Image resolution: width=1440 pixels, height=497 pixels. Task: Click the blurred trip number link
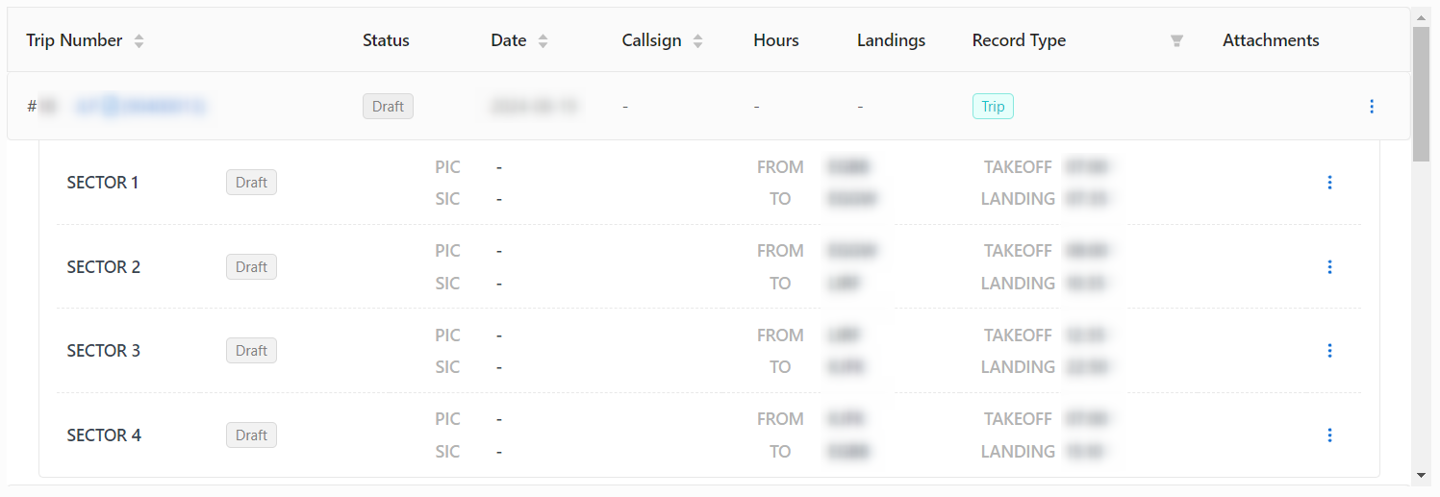click(140, 106)
